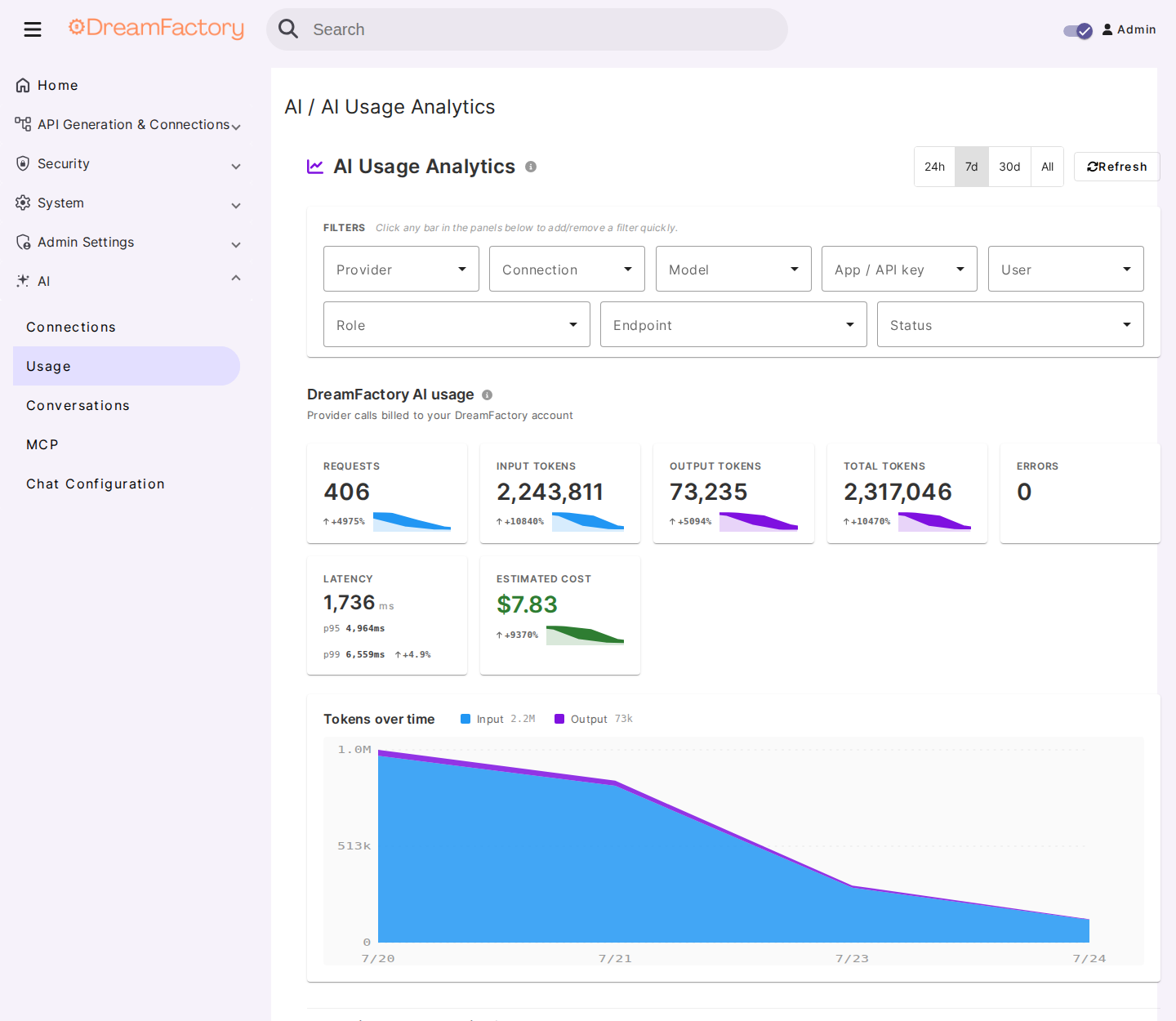Click the Estimated Cost $7.83 value

point(527,604)
